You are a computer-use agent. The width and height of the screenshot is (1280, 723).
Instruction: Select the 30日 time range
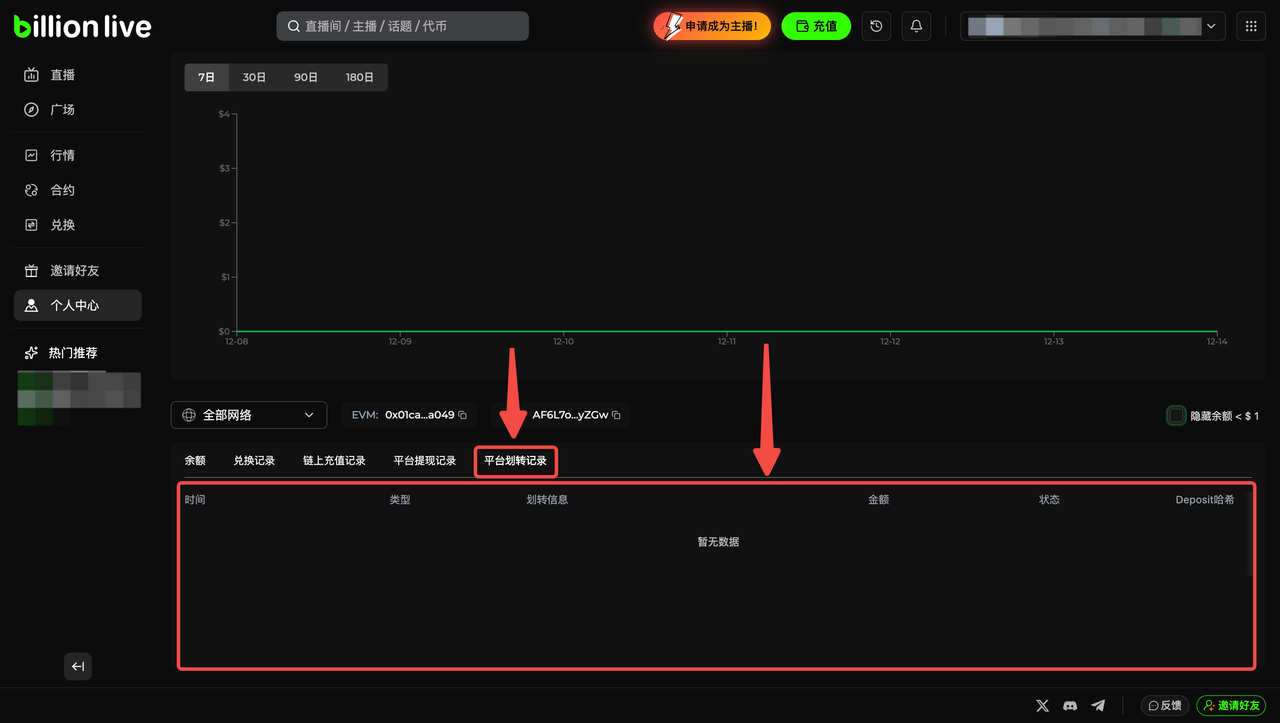pos(254,77)
